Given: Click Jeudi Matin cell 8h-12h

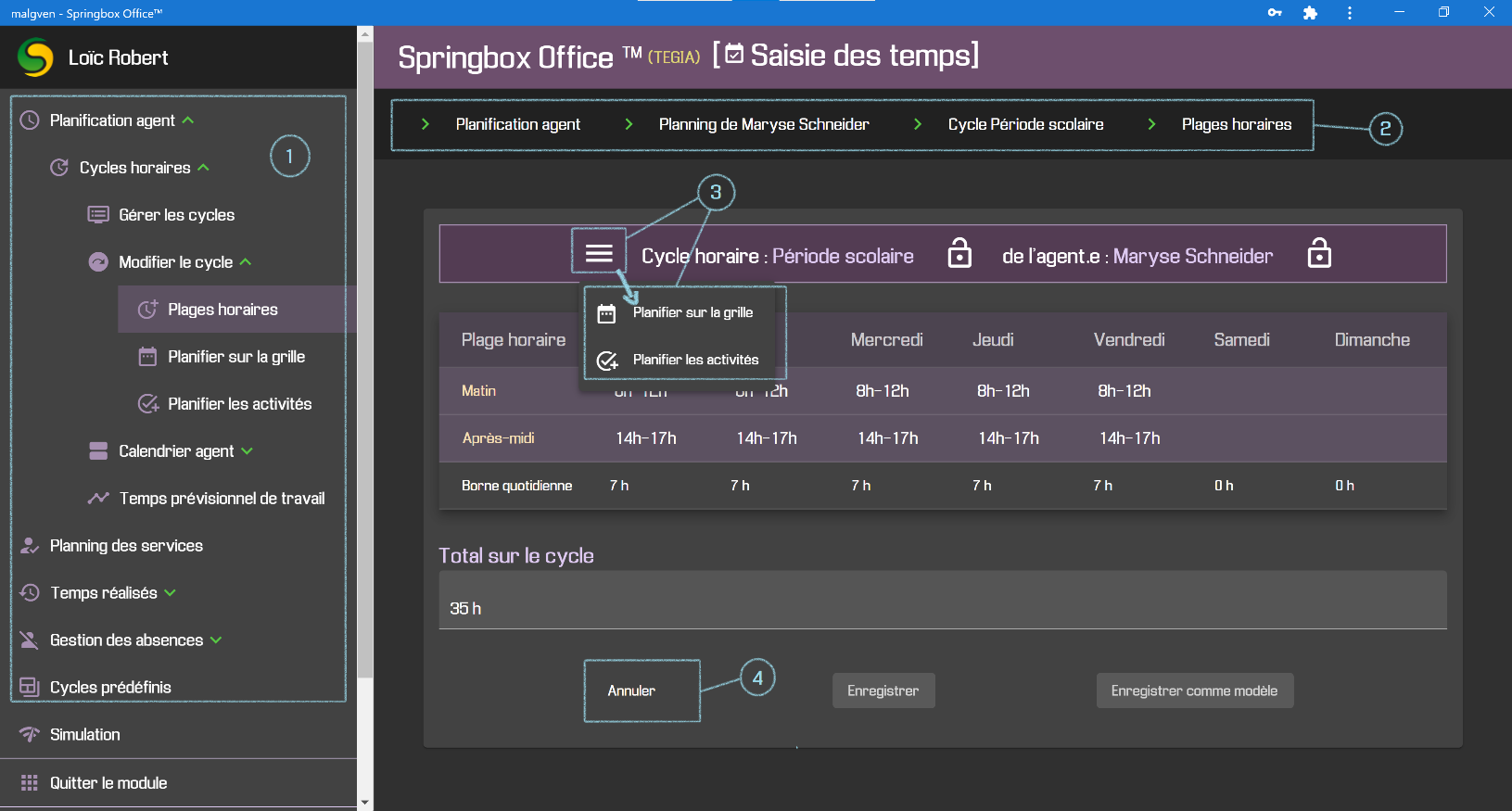Looking at the screenshot, I should tap(1003, 391).
